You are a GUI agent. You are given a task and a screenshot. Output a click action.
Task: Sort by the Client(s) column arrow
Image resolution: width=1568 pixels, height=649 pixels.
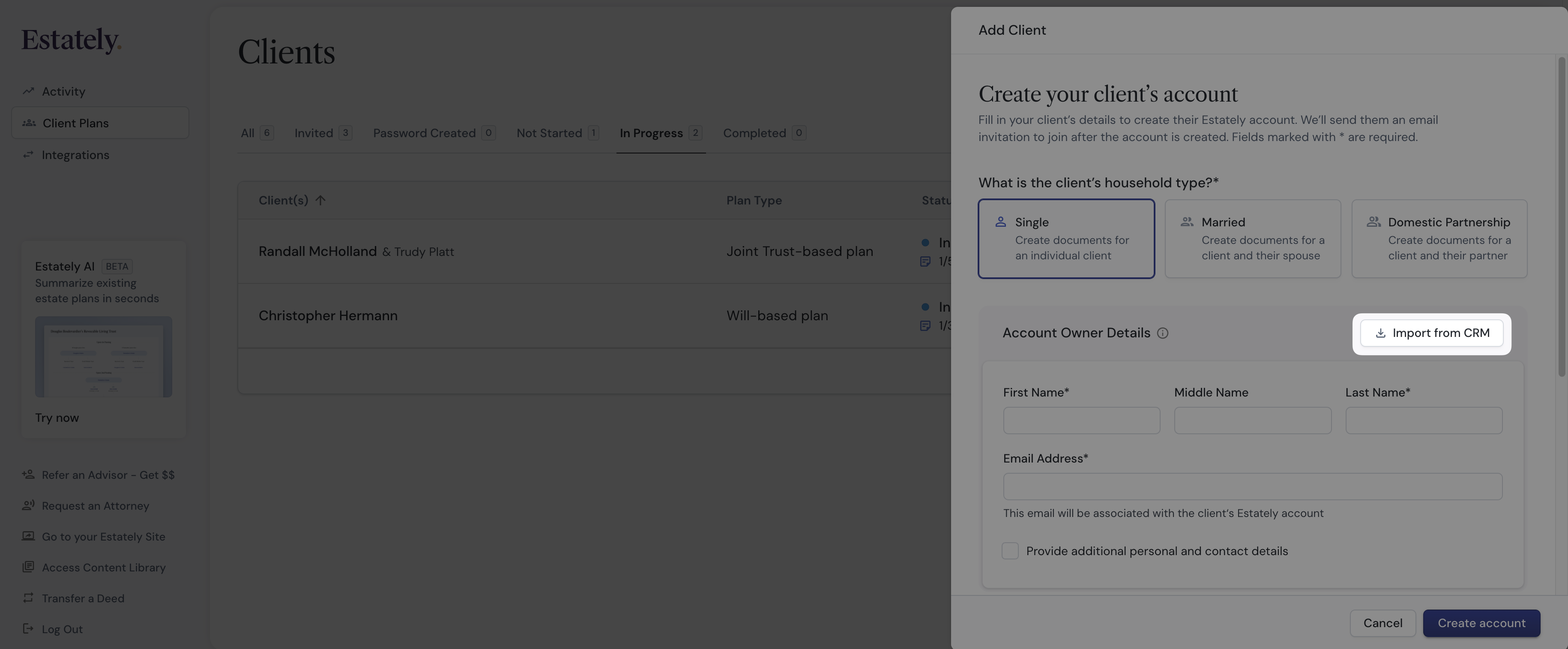click(320, 200)
